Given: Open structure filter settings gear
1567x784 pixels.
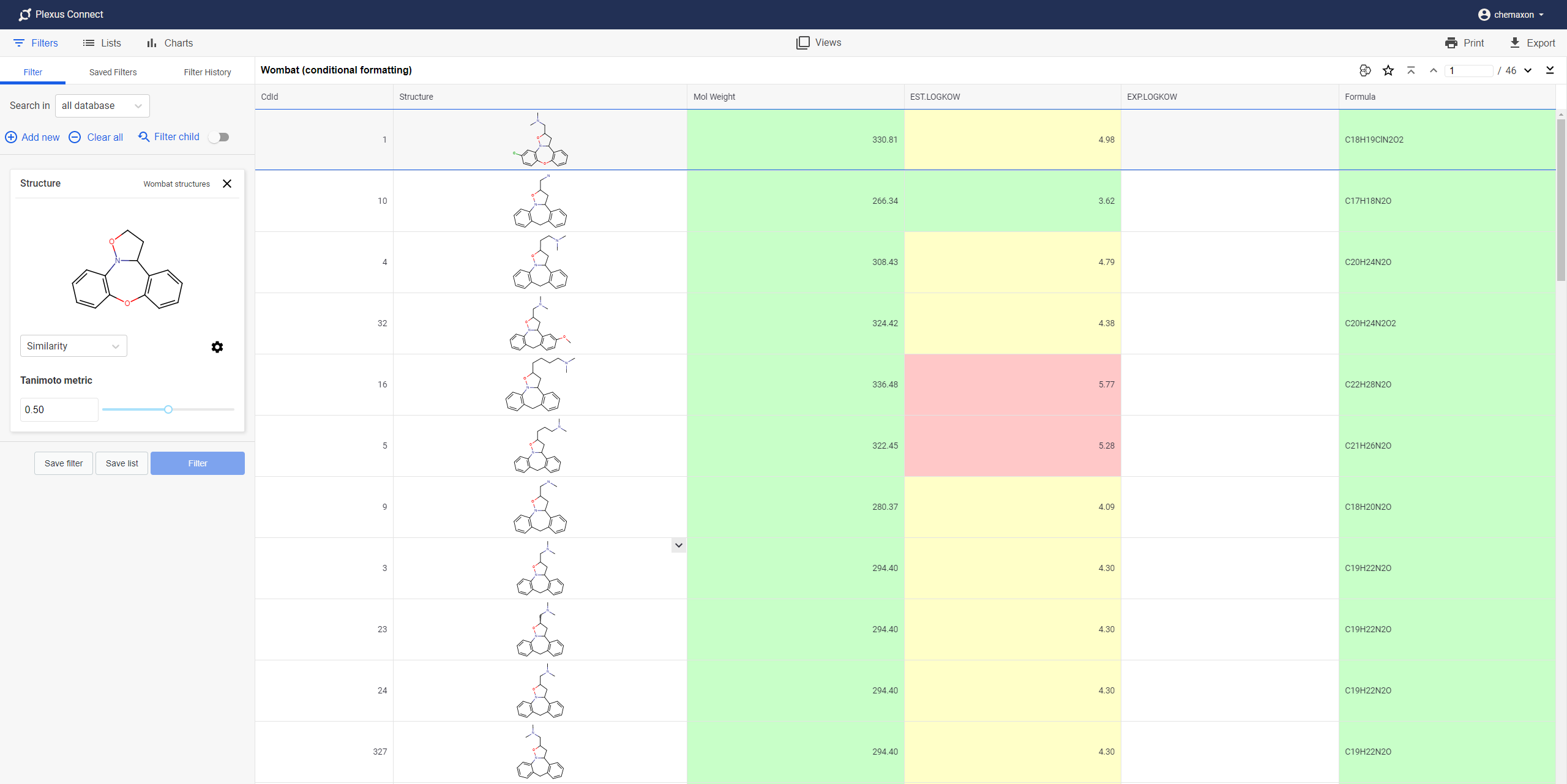Looking at the screenshot, I should [217, 346].
